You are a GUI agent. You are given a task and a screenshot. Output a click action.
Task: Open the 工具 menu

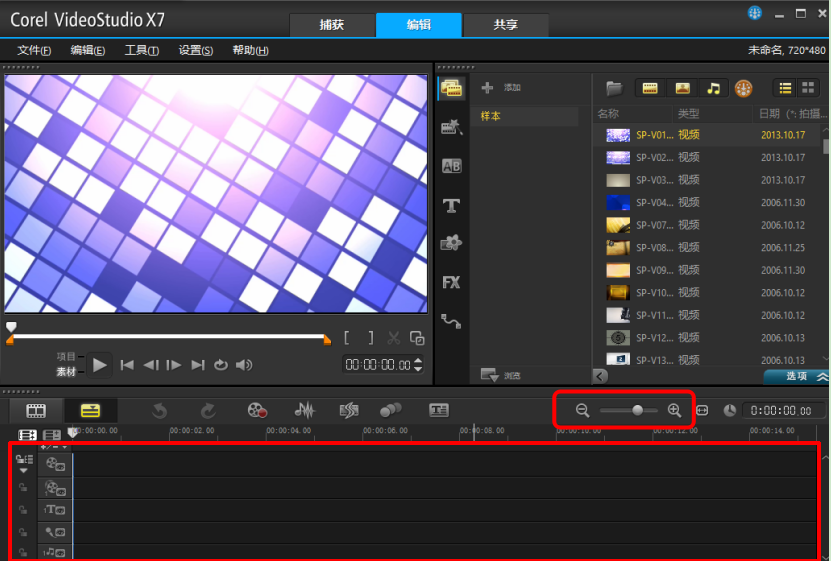point(141,50)
